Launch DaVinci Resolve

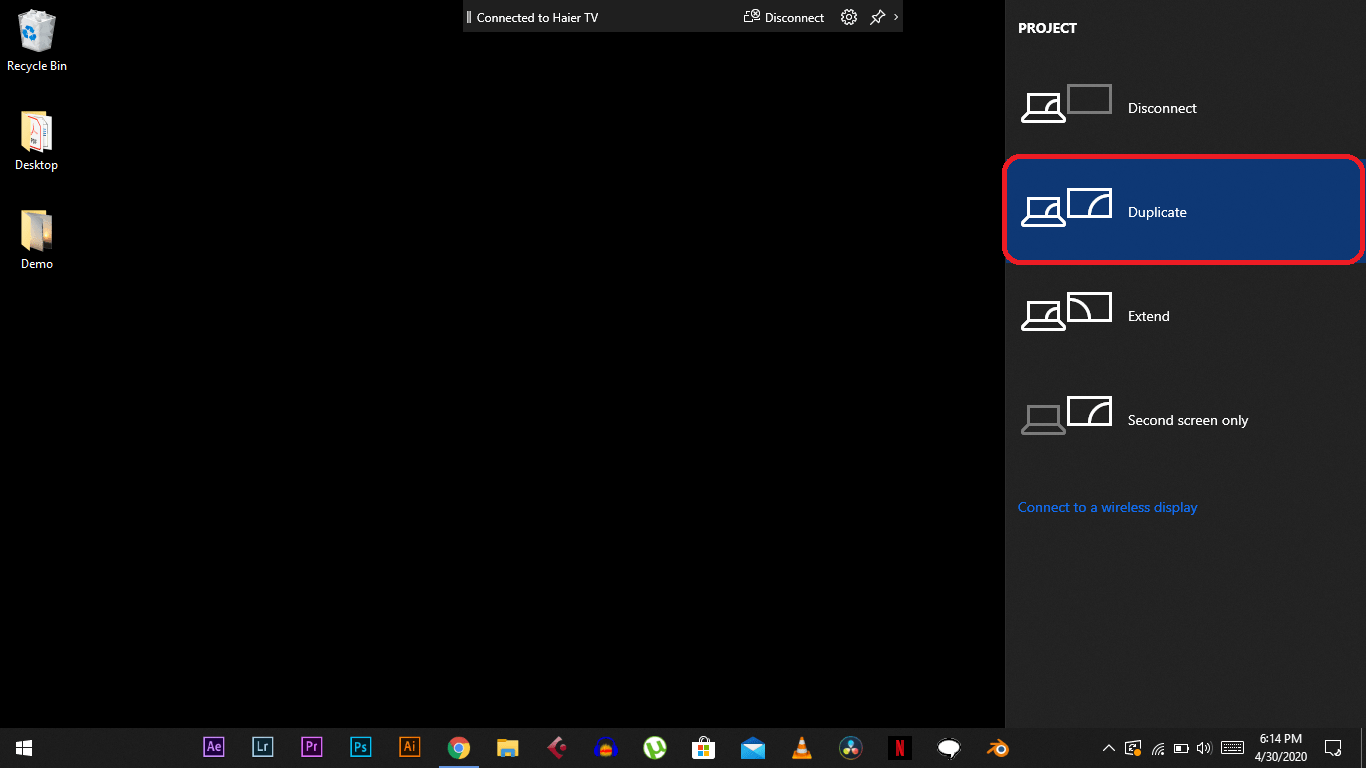point(850,747)
